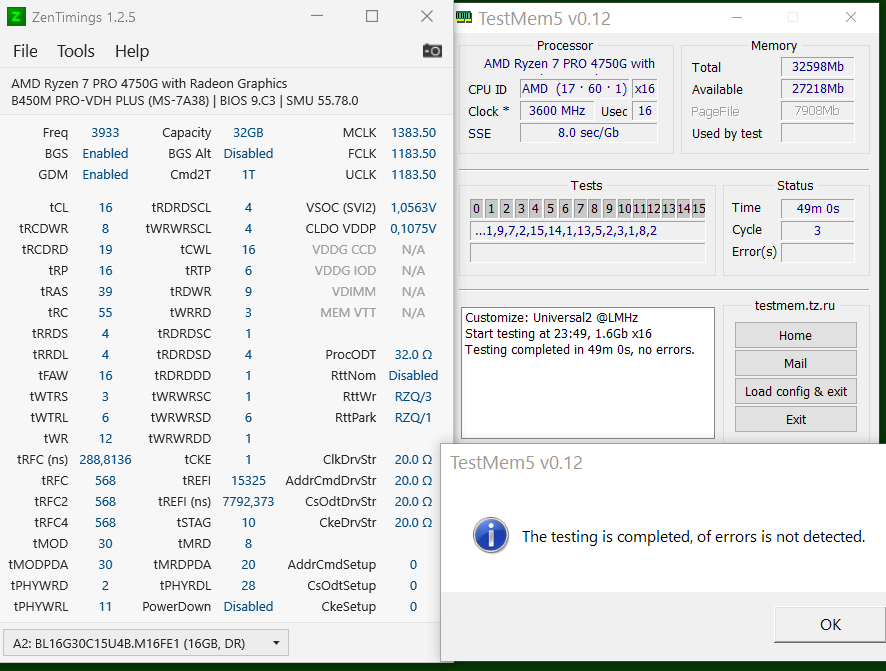Click Load config & exit button

click(x=796, y=391)
